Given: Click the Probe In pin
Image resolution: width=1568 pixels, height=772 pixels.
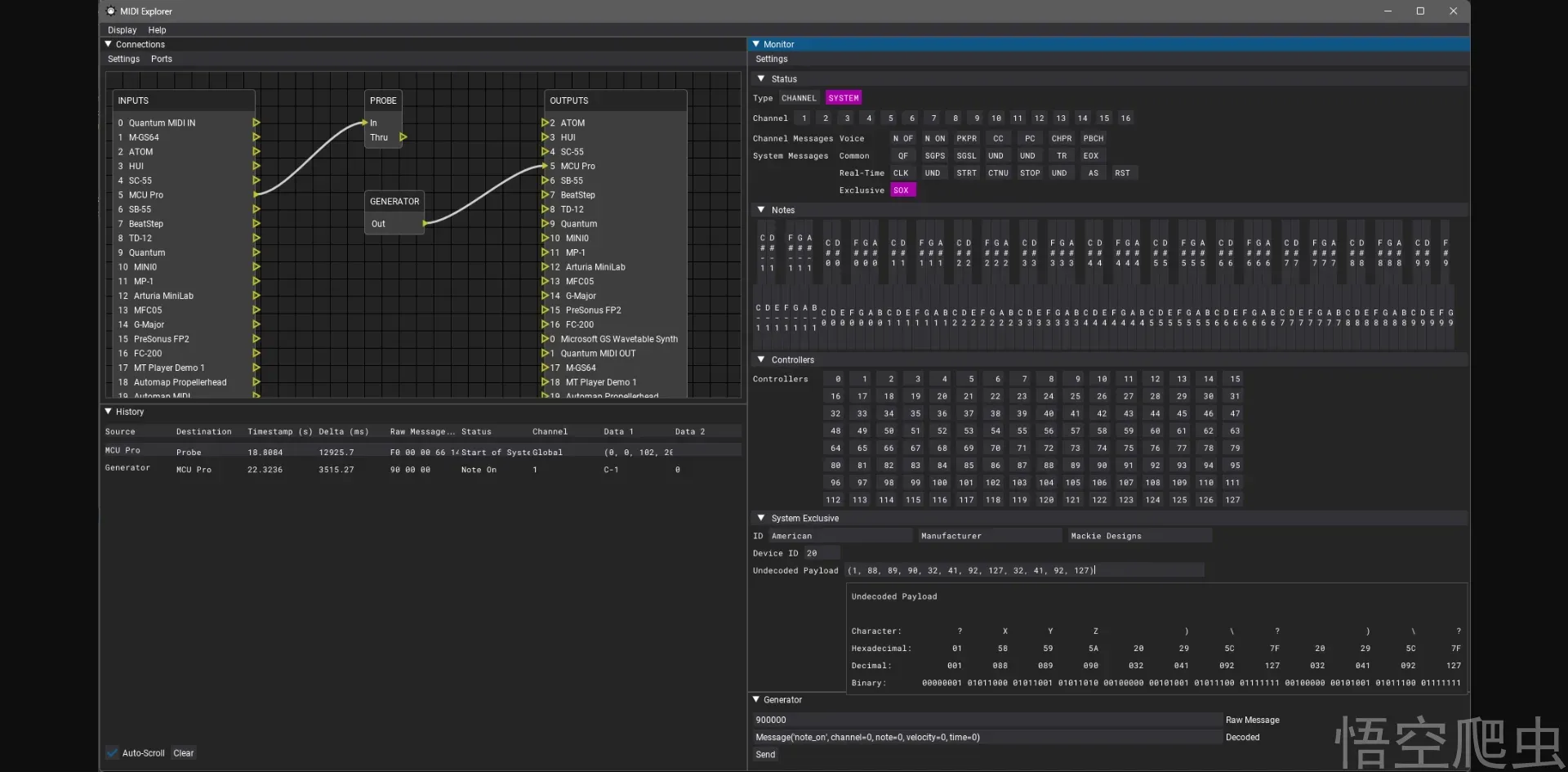Looking at the screenshot, I should [365, 123].
